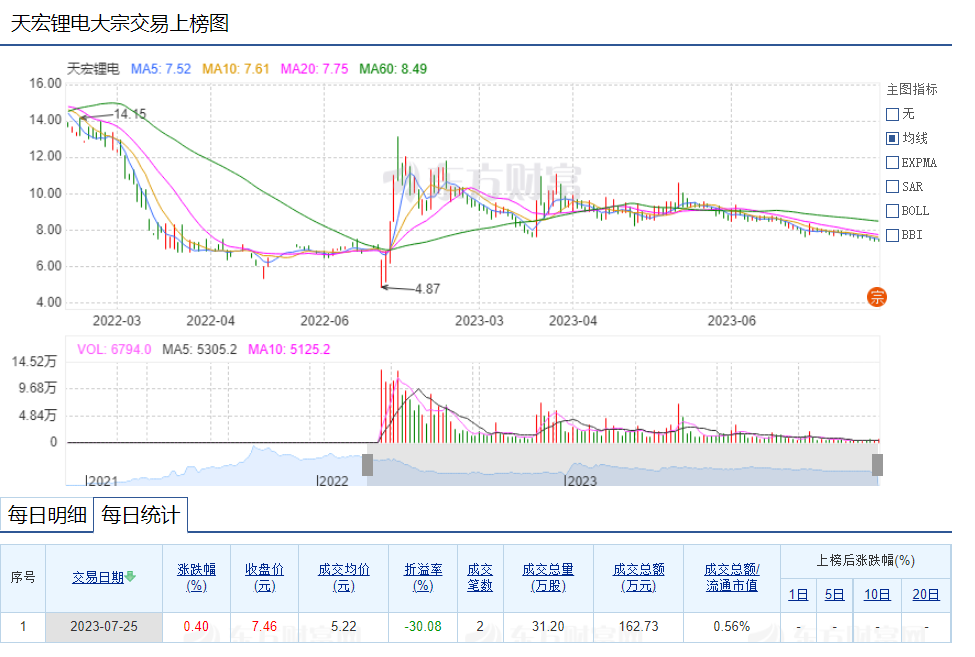Check the BBI indicator option
975x657 pixels.
892,235
